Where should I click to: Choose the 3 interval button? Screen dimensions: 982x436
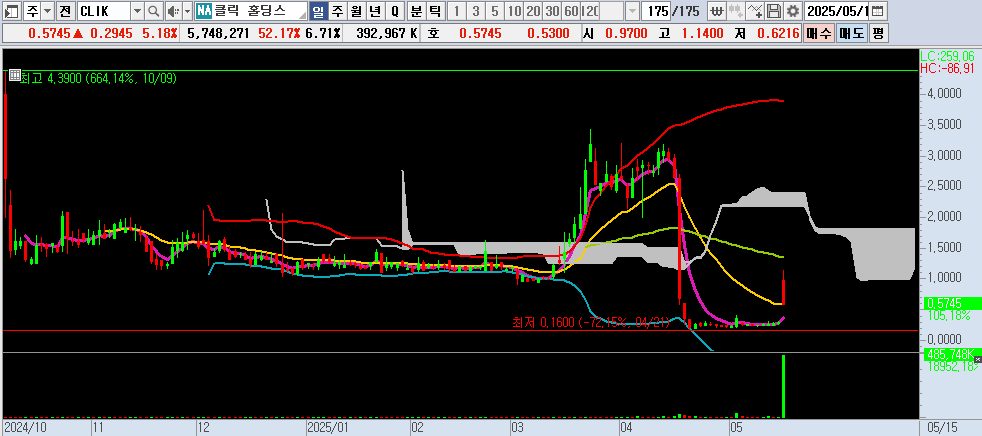[x=475, y=11]
